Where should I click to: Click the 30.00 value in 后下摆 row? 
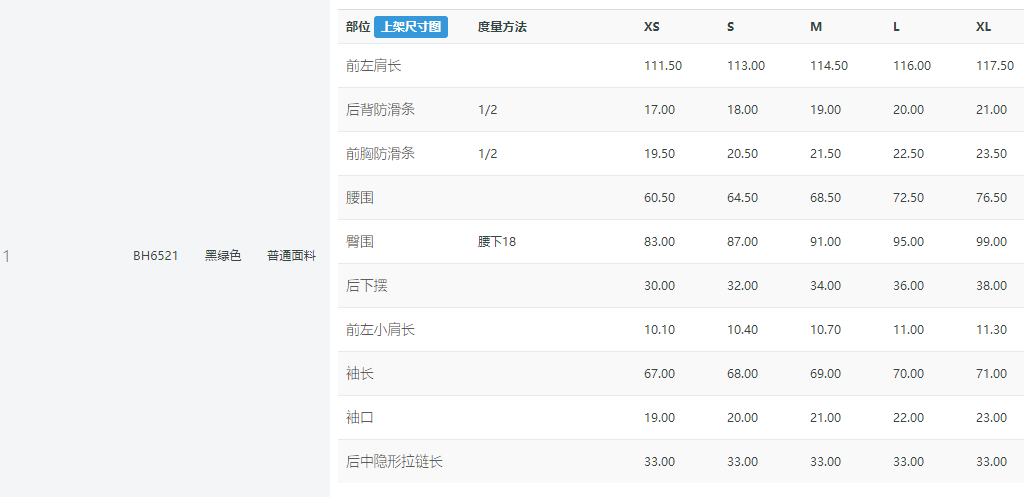click(660, 285)
